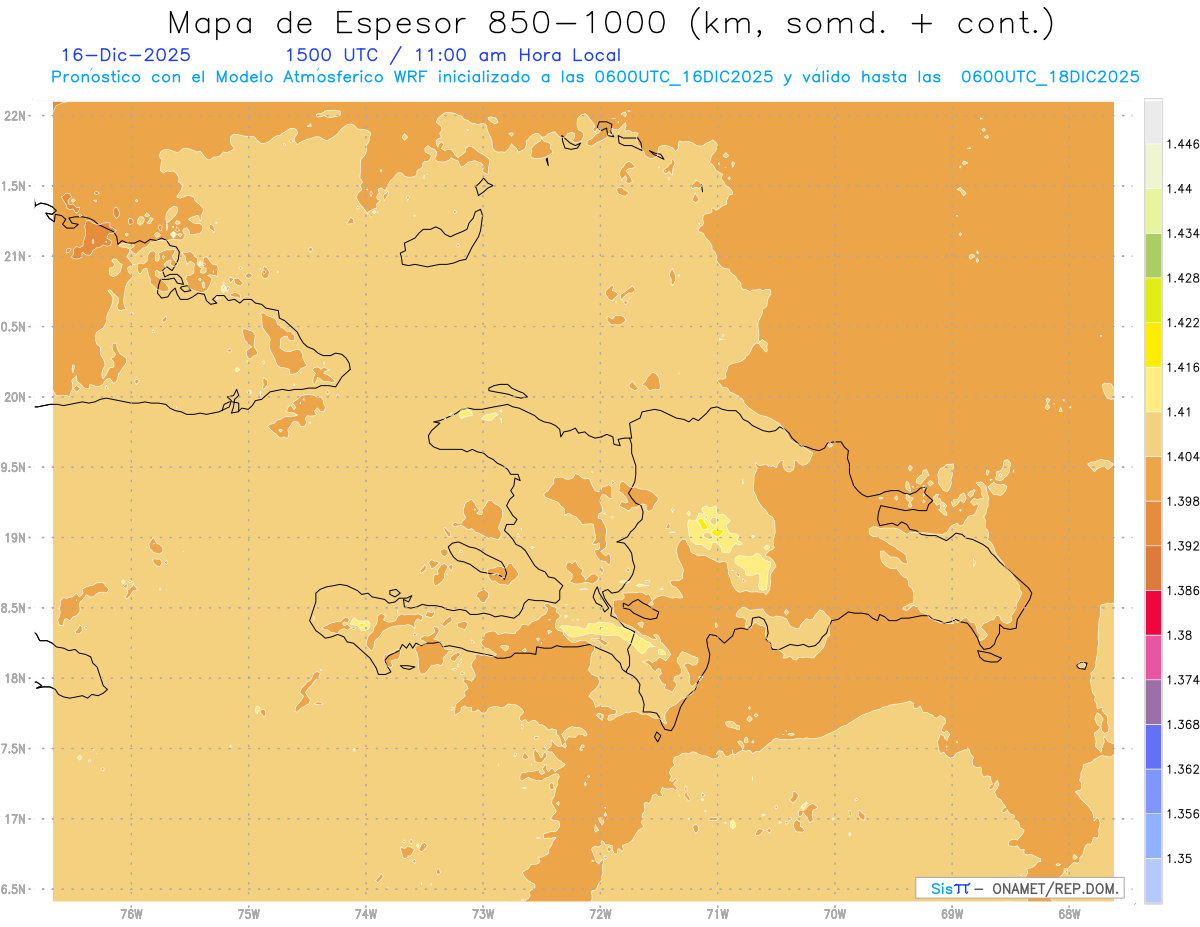The width and height of the screenshot is (1200, 927).
Task: Click the bright yellow legend segment above 1.416
Action: [x=1153, y=344]
